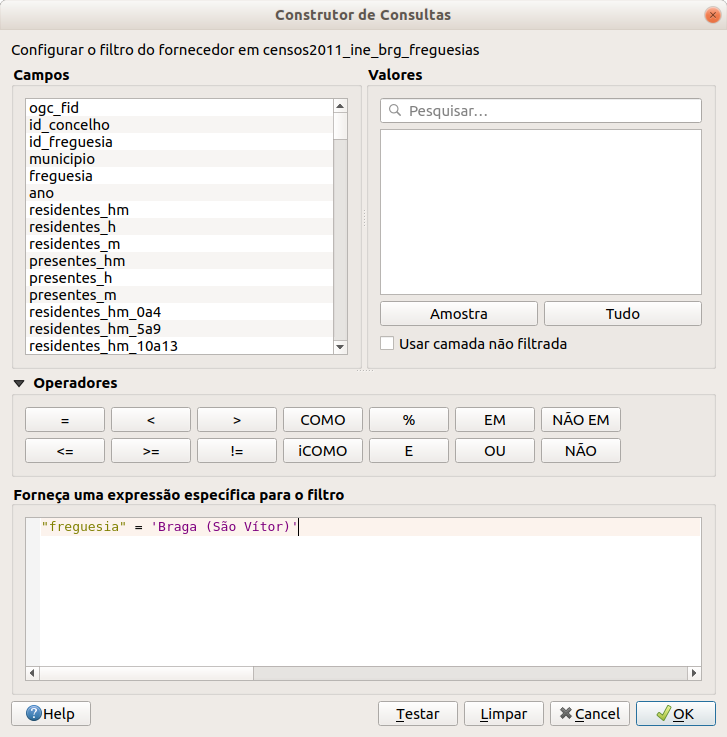Close the Construtor de Consultas dialog
Image resolution: width=727 pixels, height=737 pixels.
pos(710,15)
